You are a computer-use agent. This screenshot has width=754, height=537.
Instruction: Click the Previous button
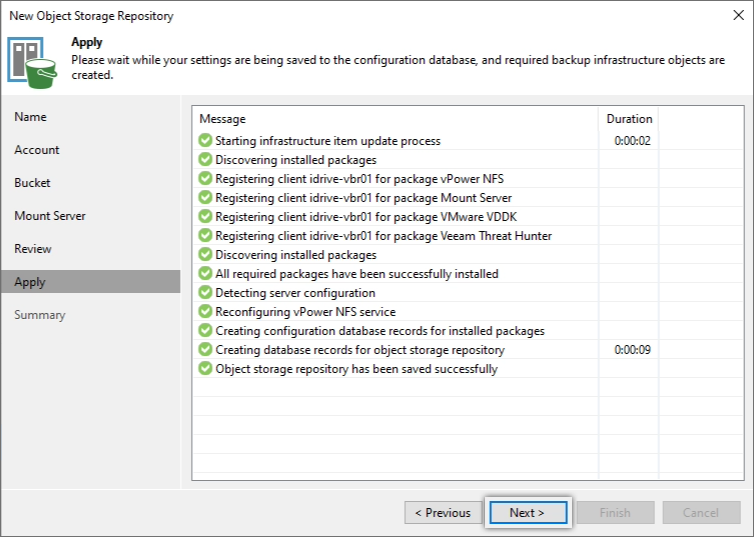[443, 512]
